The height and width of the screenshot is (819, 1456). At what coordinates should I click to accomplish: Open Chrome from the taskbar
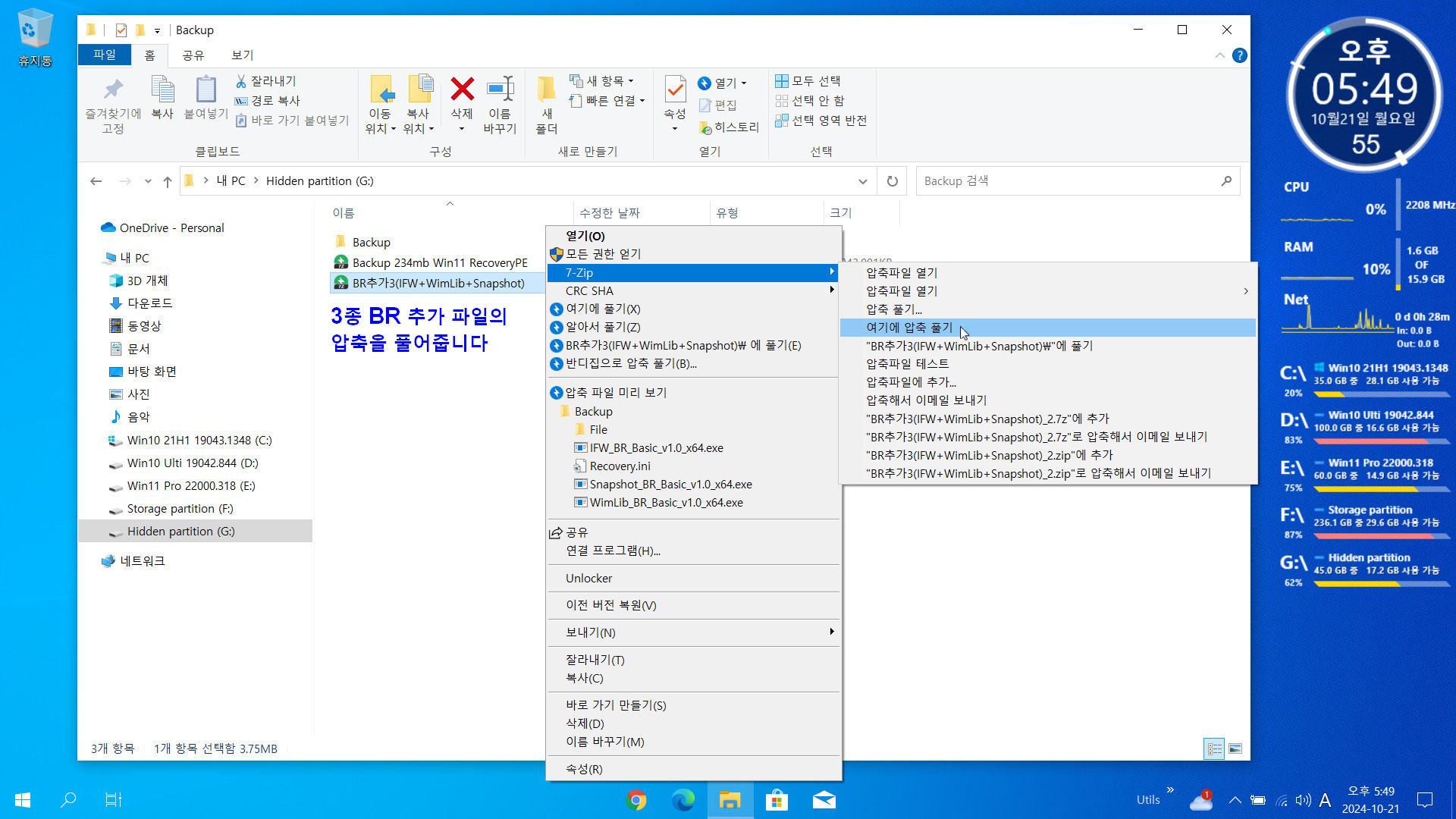(x=636, y=800)
